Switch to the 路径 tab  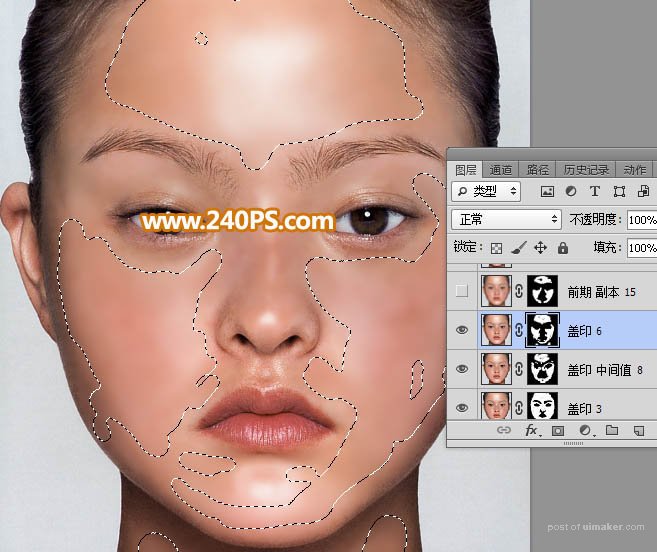click(538, 170)
